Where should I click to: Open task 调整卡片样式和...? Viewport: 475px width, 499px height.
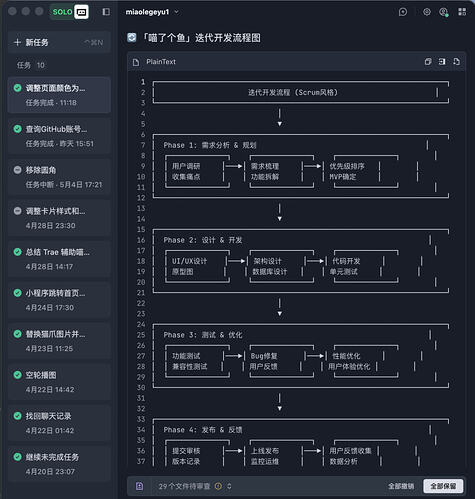click(59, 218)
